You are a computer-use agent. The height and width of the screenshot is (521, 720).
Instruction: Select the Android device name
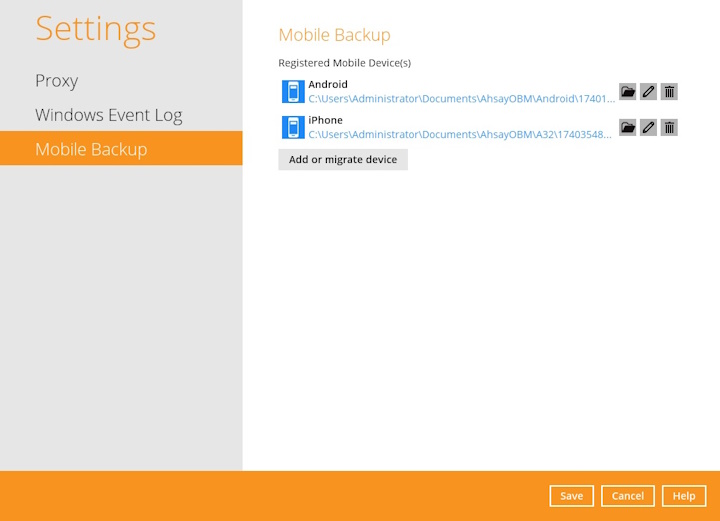[x=328, y=85]
